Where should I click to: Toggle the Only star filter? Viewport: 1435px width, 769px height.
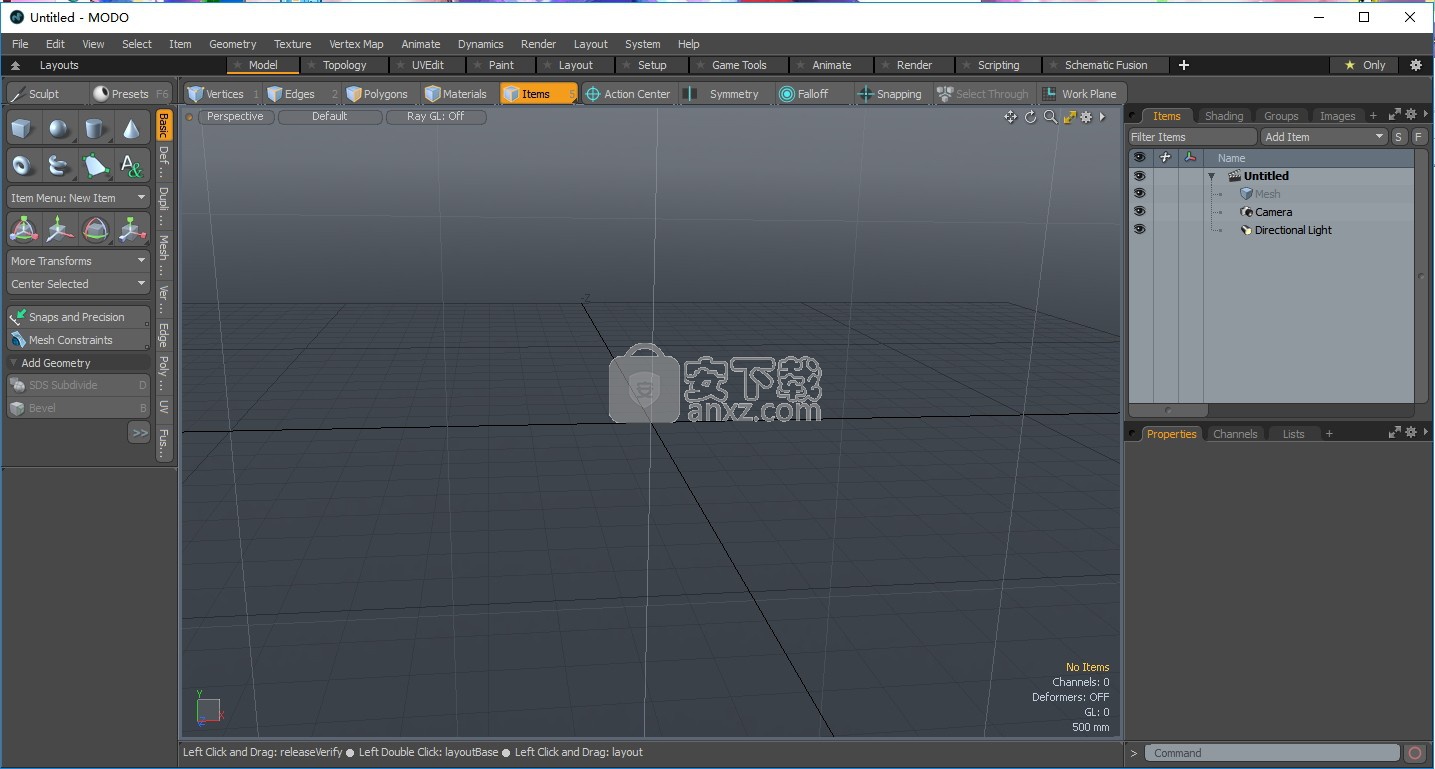coord(1365,65)
